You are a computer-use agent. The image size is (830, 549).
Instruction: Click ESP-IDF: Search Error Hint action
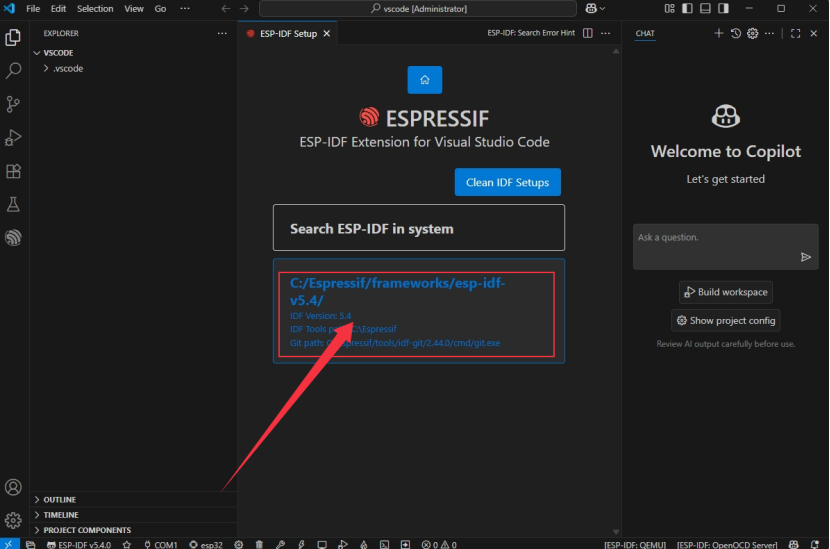point(531,33)
